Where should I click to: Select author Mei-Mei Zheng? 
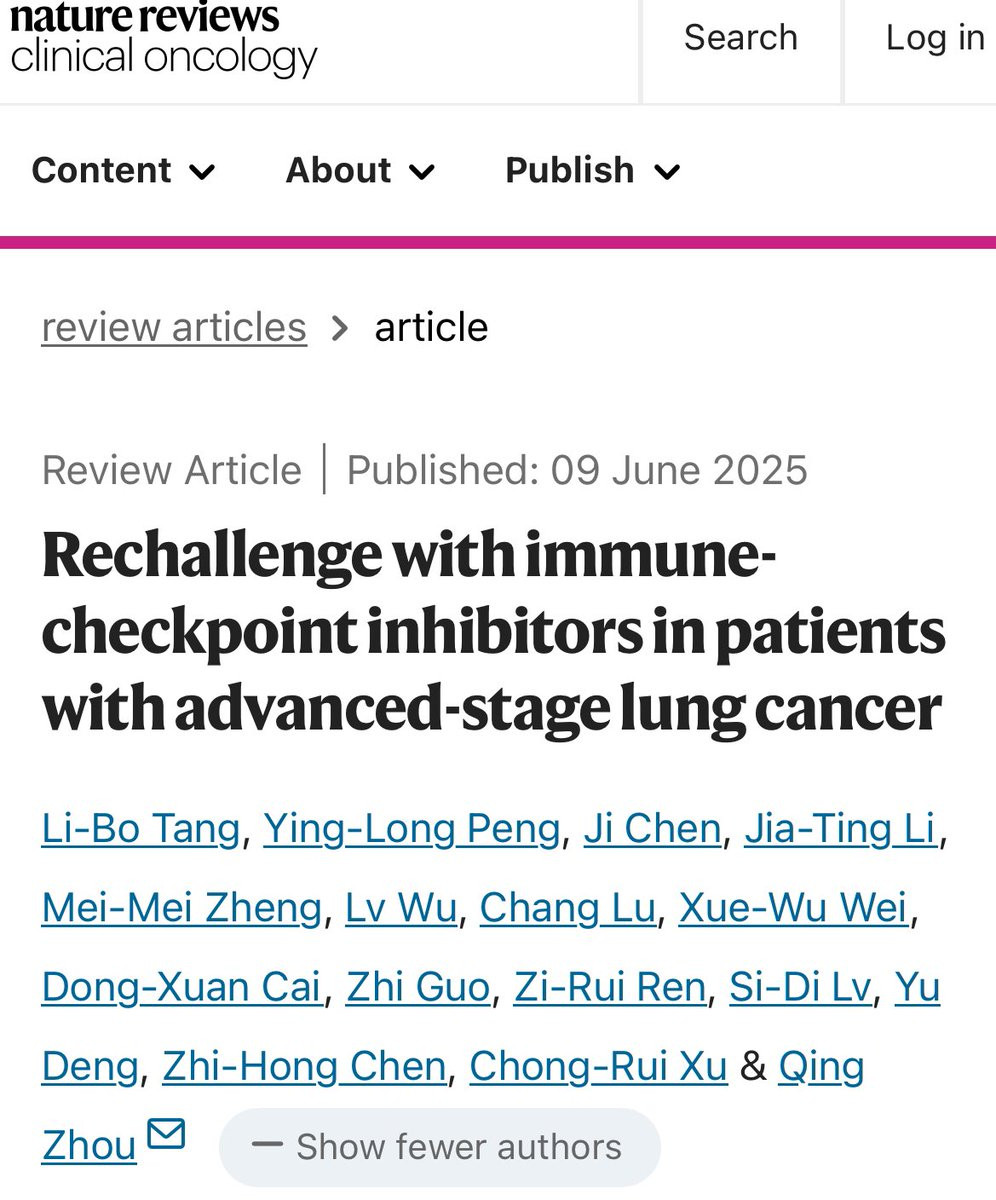[x=181, y=907]
